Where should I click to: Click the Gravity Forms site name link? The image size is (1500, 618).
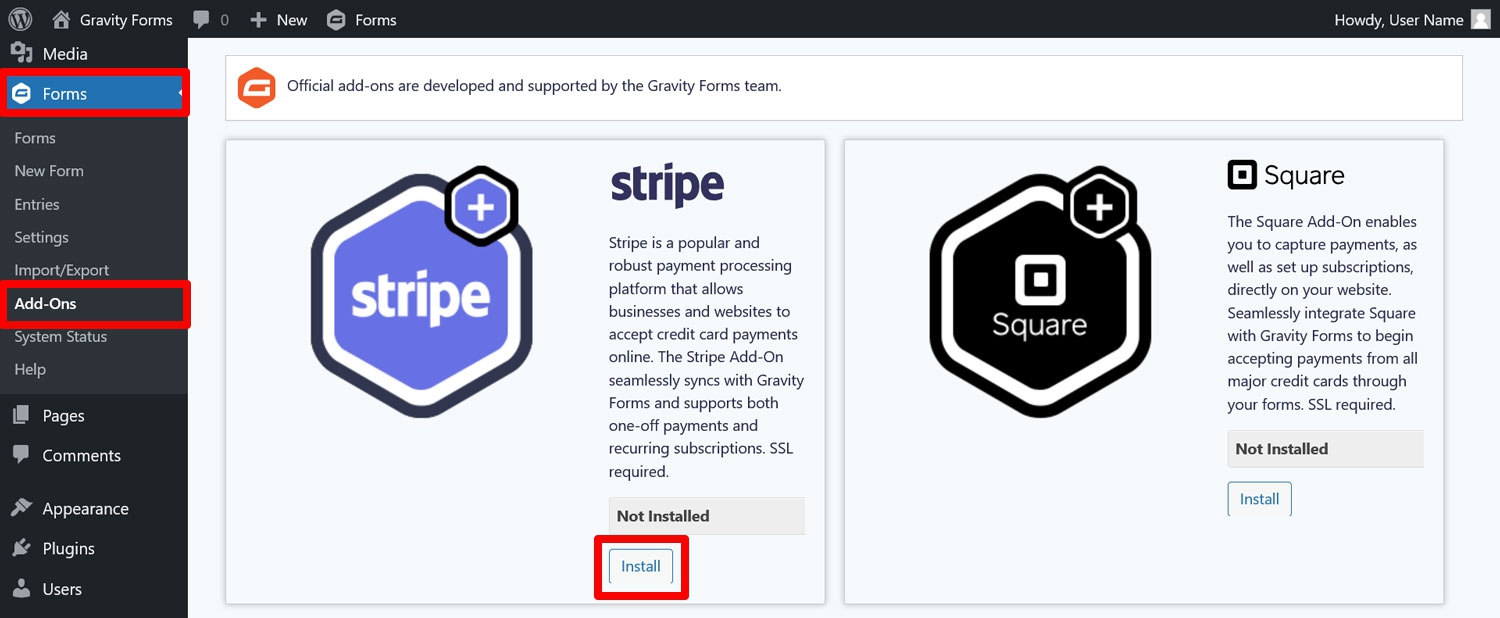126,20
